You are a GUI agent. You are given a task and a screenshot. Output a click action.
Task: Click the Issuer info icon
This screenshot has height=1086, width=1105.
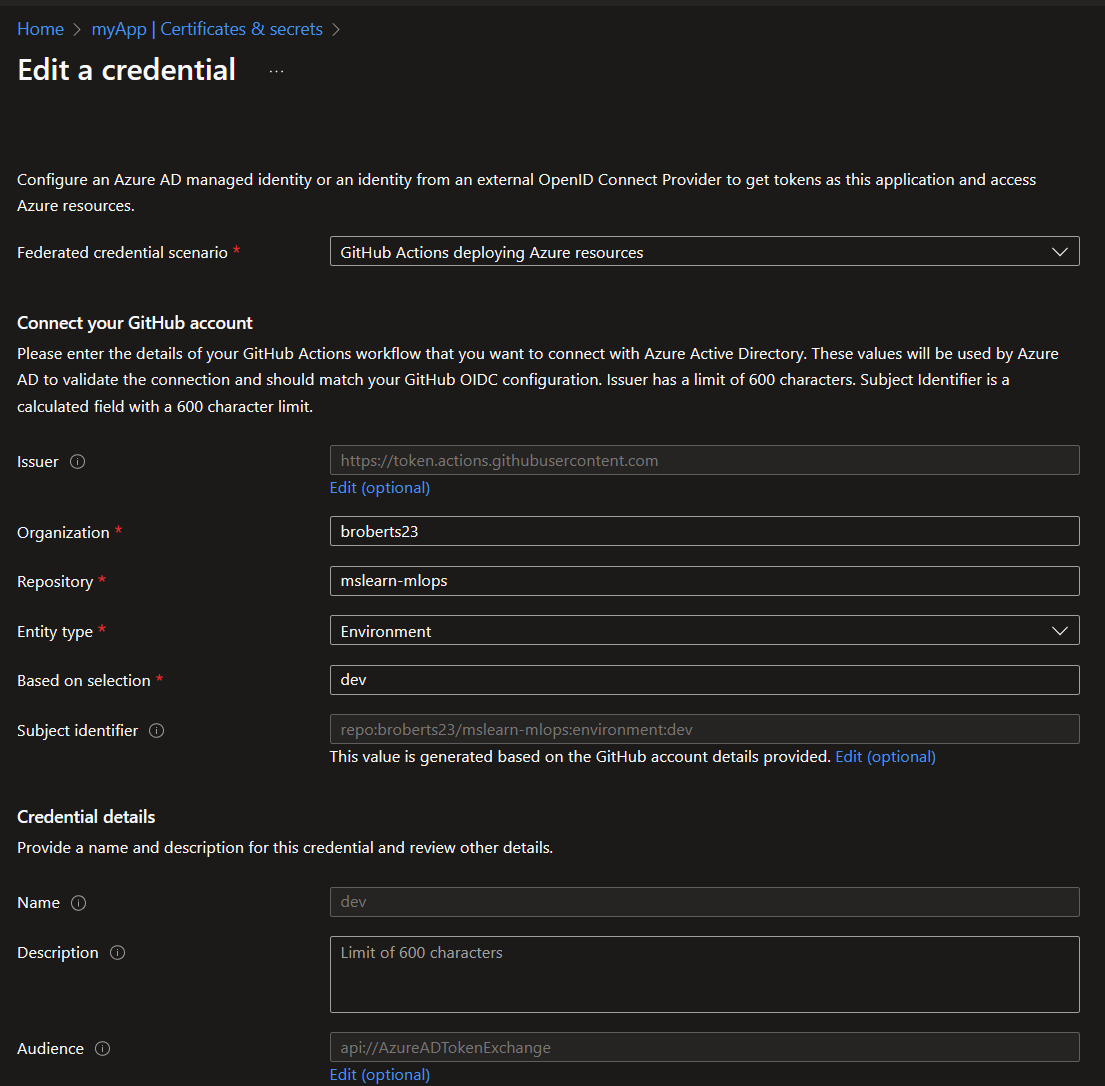tap(77, 461)
